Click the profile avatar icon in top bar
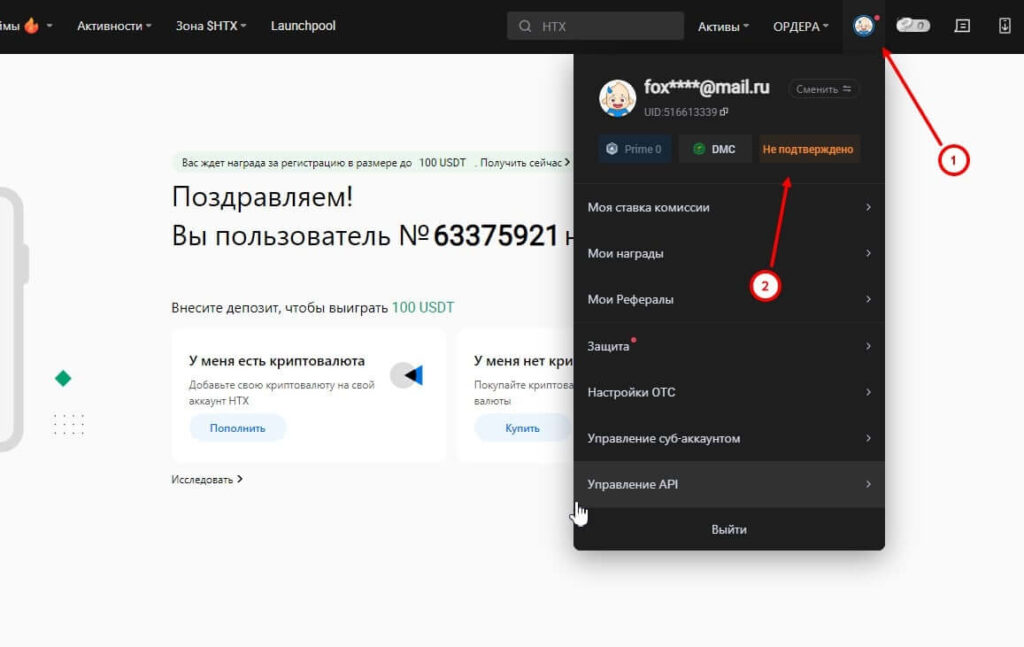Image resolution: width=1024 pixels, height=647 pixels. coord(863,26)
